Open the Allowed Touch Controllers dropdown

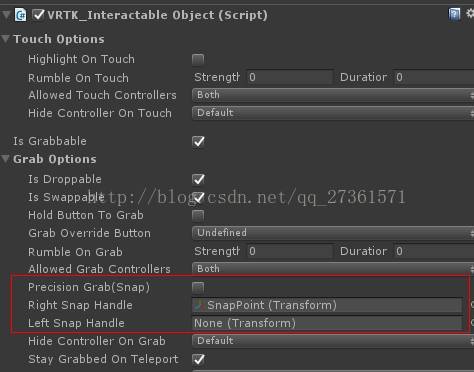point(333,95)
